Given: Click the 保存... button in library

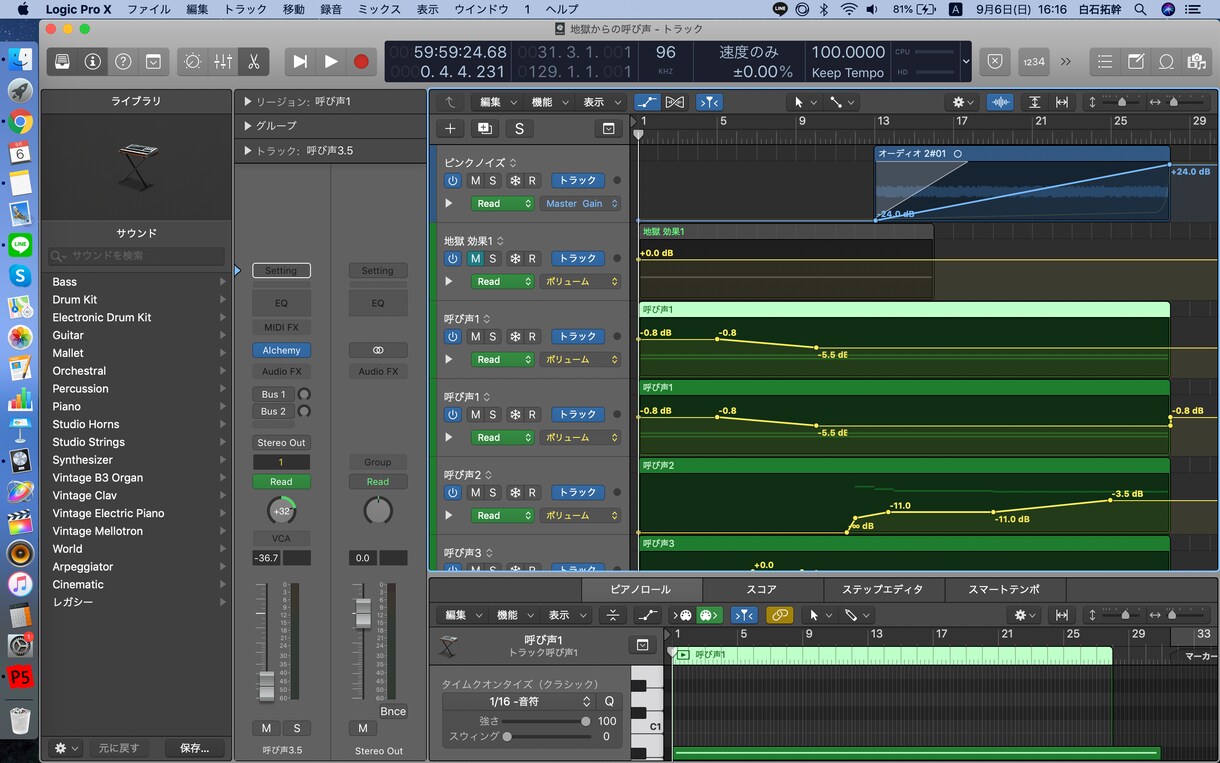Looking at the screenshot, I should click(194, 748).
